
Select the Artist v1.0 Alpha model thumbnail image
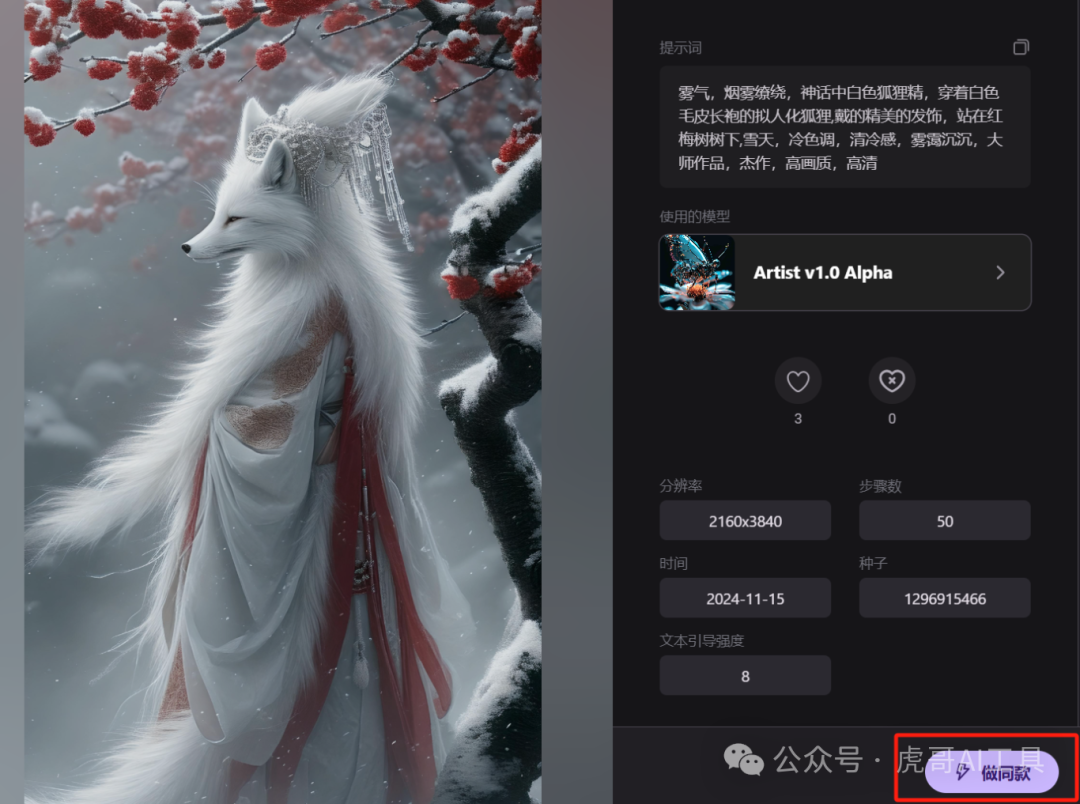(x=696, y=272)
